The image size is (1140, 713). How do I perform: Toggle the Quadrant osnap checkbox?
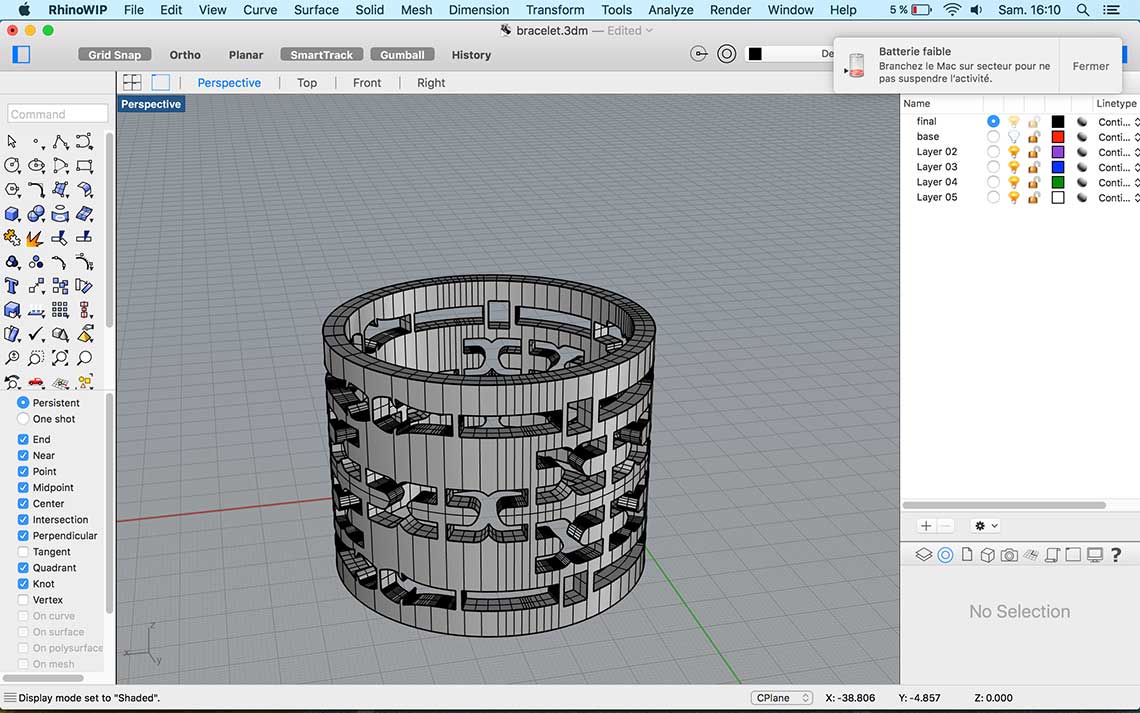coord(23,568)
